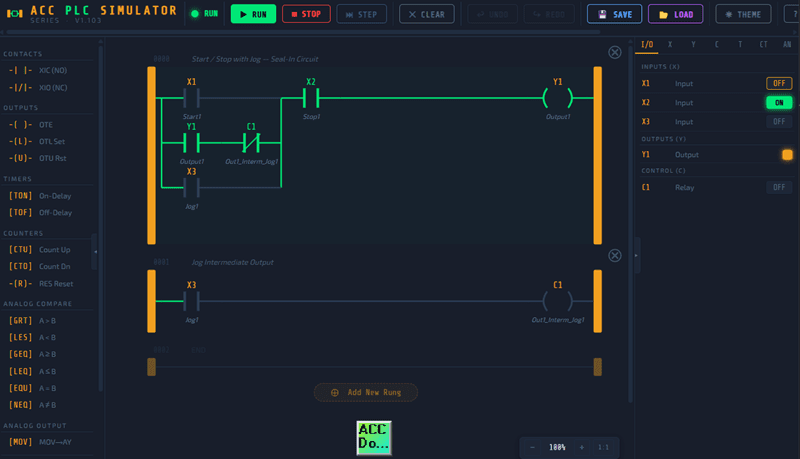Toggle input X3 on

coord(779,121)
